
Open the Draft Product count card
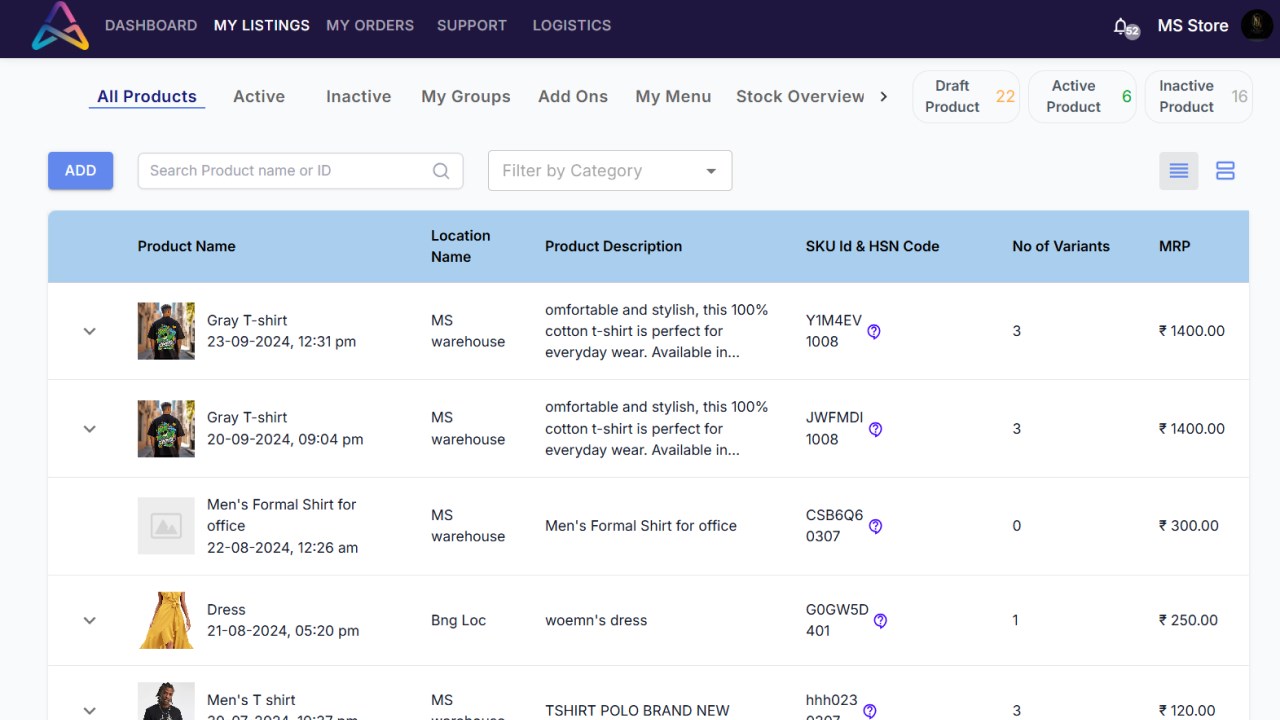click(x=966, y=97)
